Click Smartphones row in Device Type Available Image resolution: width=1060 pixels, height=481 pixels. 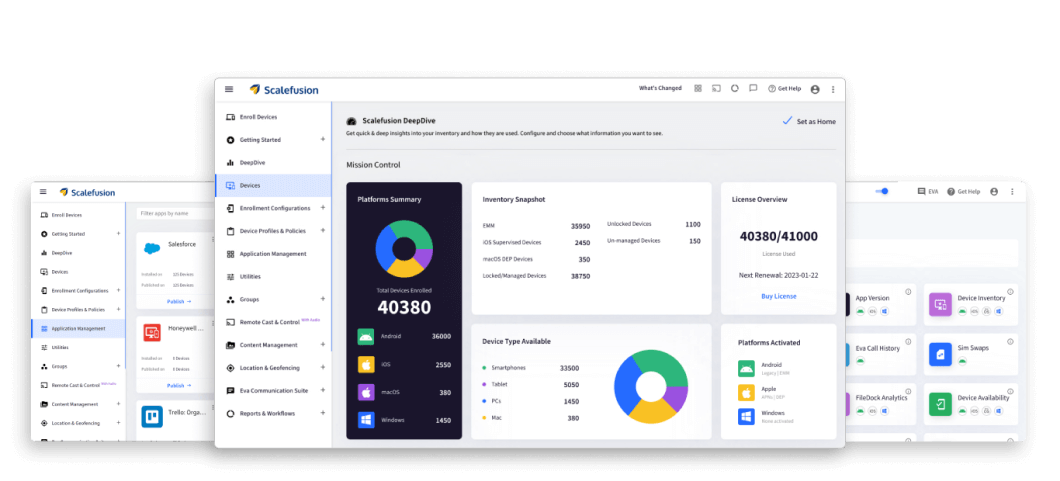530,368
